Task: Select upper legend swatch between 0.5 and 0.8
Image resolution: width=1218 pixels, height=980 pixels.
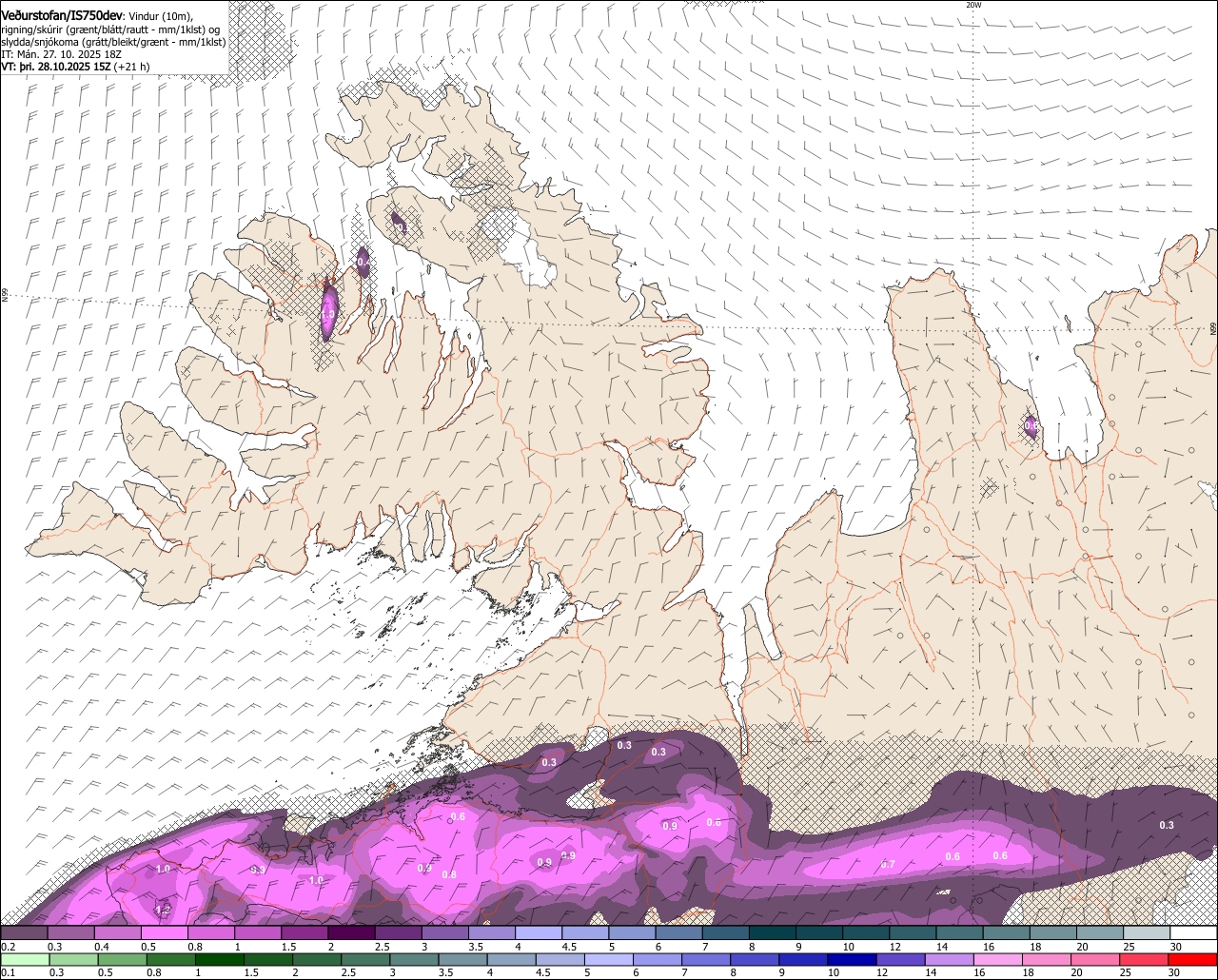Action: click(165, 932)
